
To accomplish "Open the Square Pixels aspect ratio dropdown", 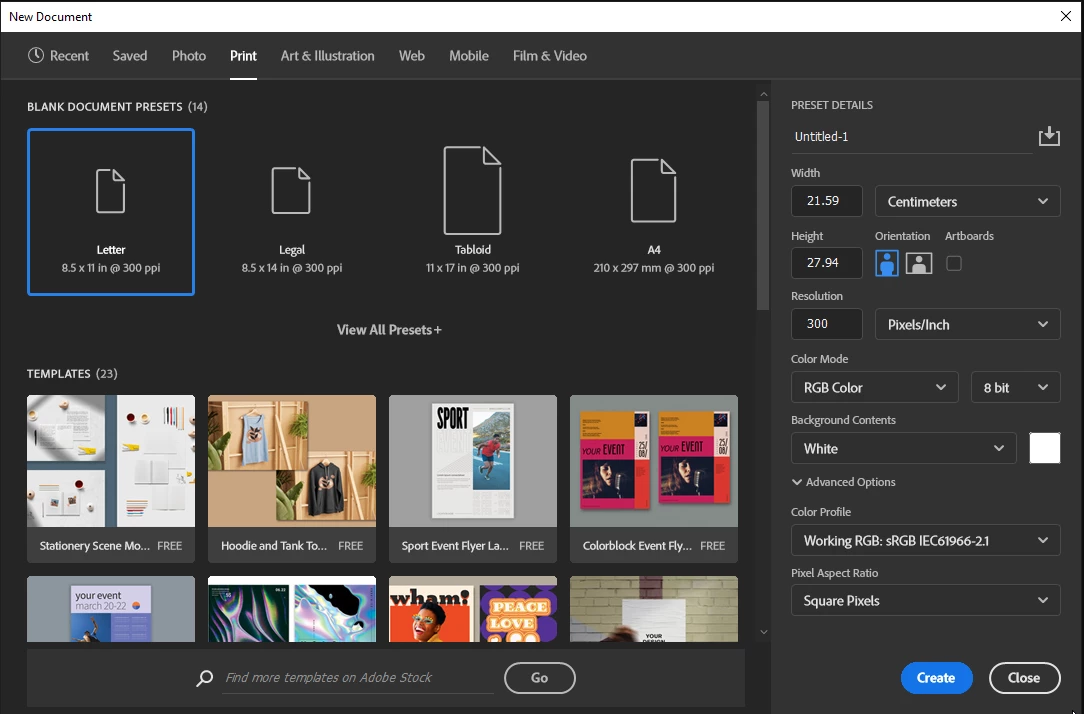I will tap(925, 600).
